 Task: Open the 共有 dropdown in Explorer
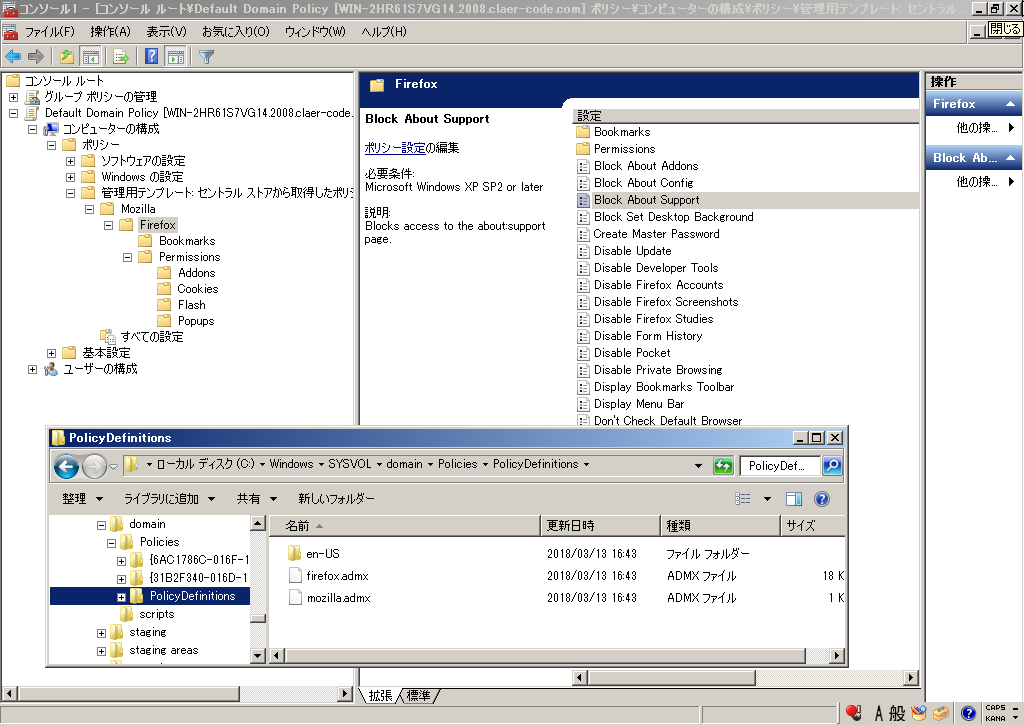tap(257, 499)
